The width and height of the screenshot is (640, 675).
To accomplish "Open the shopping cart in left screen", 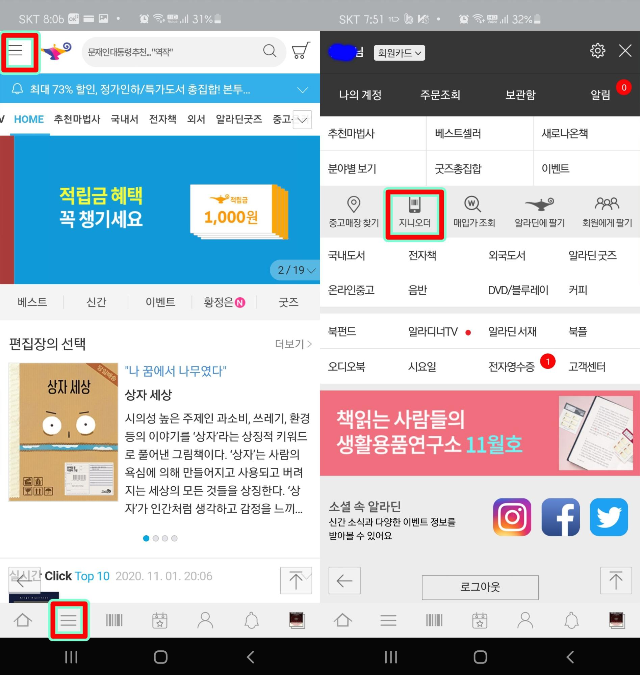I will 300,51.
